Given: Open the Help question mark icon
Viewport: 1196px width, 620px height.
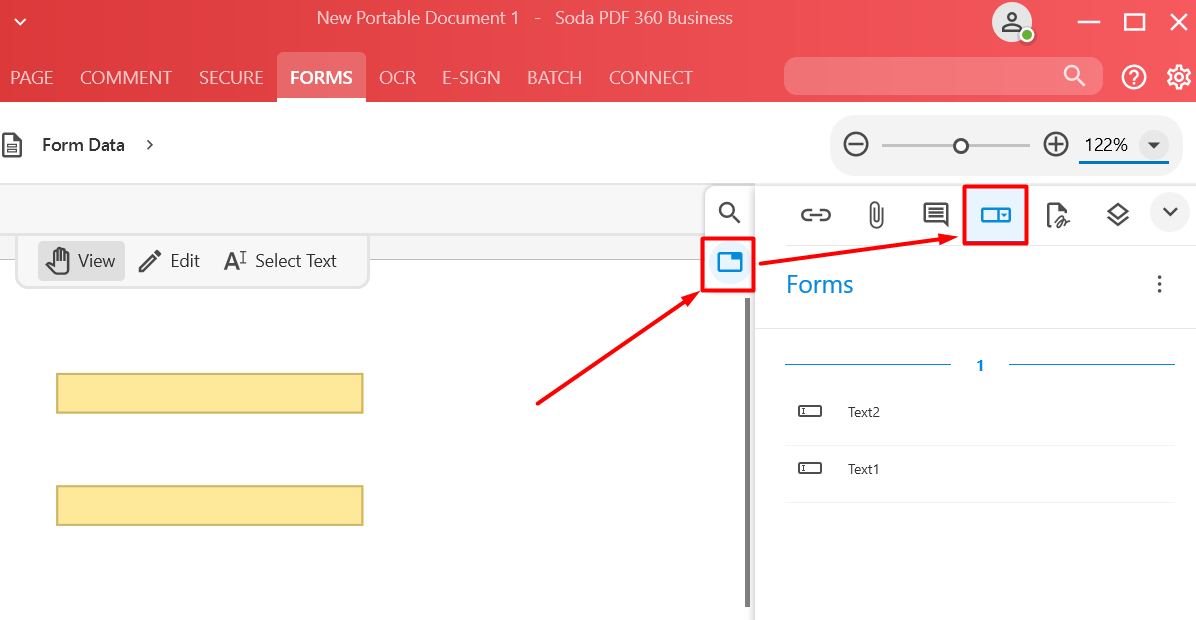Looking at the screenshot, I should pos(1133,77).
